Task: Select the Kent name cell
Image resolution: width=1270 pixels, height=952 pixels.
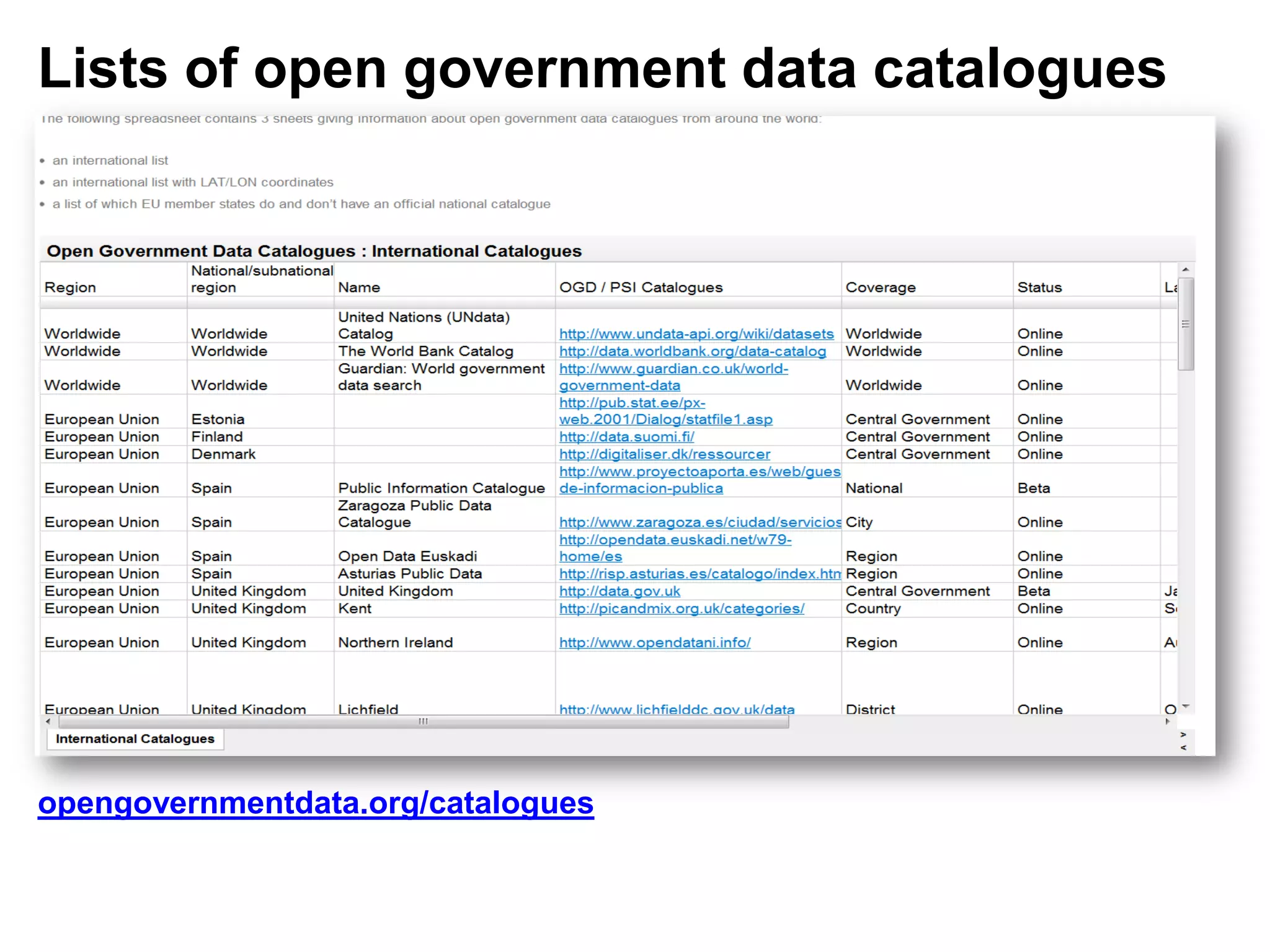Action: 445,608
